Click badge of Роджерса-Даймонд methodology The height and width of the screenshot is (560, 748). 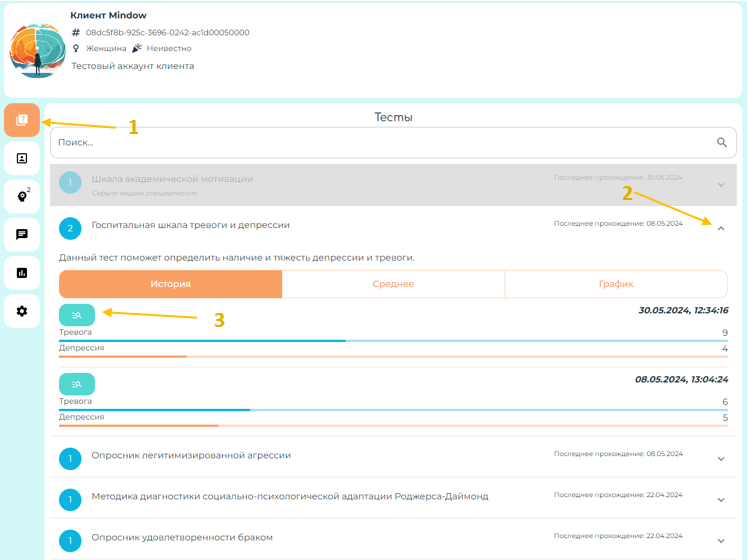(x=70, y=500)
